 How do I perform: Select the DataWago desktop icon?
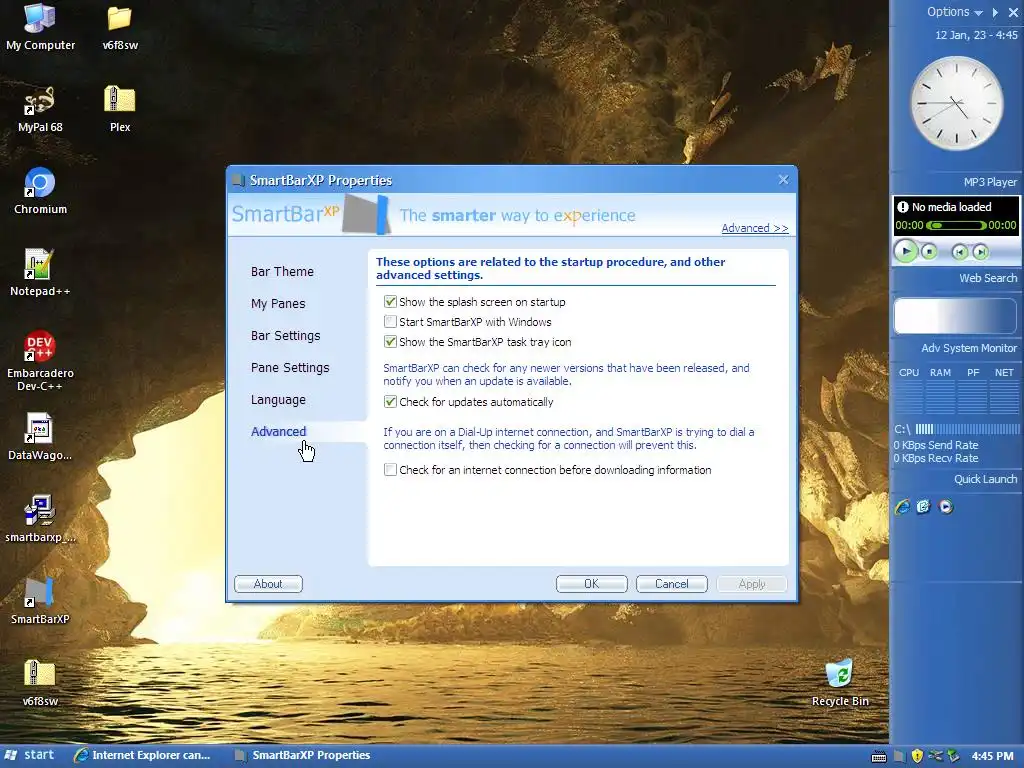pyautogui.click(x=40, y=437)
